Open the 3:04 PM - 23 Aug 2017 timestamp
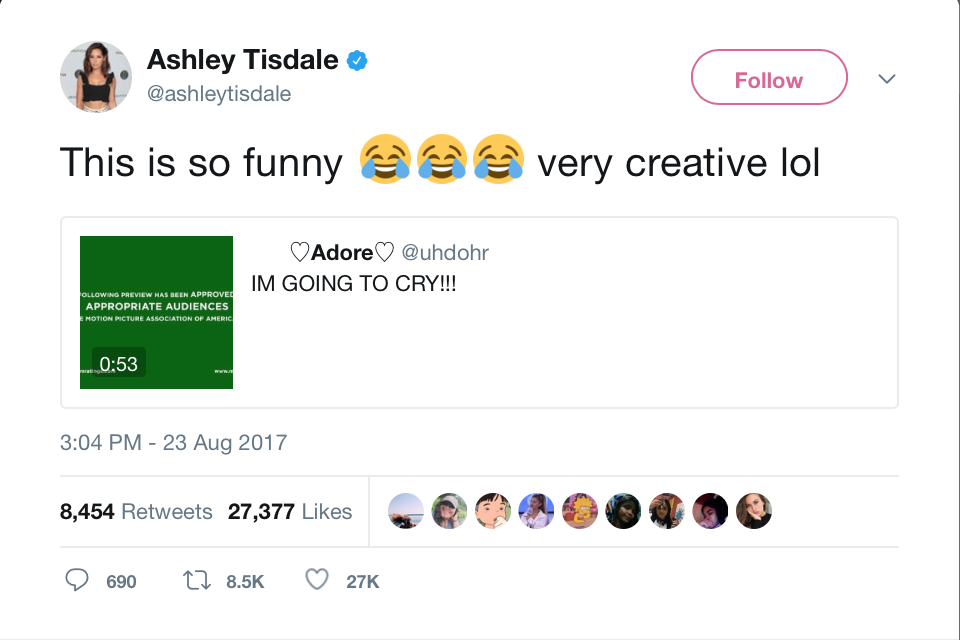 coord(173,442)
